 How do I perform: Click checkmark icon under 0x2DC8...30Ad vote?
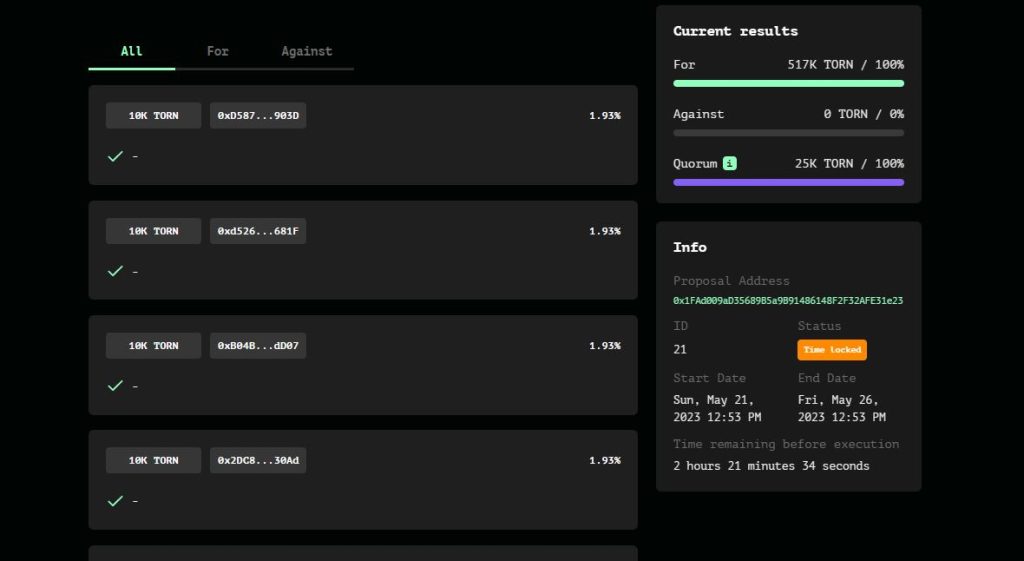pos(115,501)
